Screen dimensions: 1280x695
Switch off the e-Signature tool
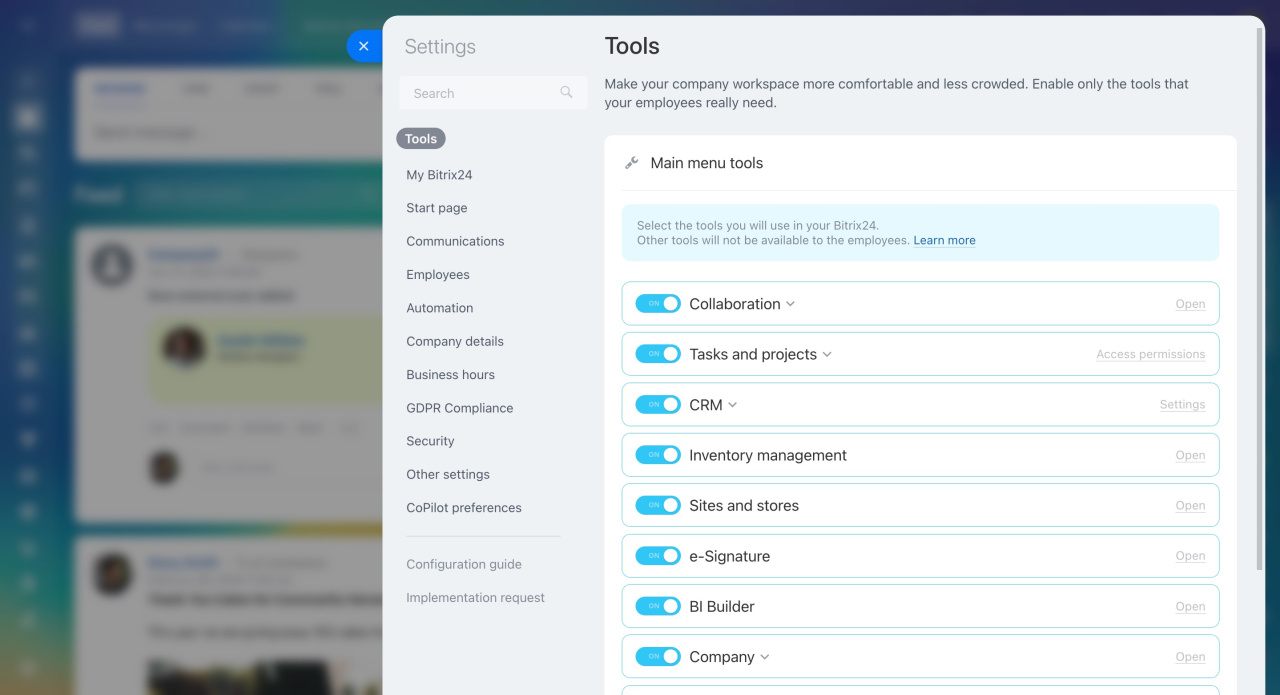(x=658, y=556)
